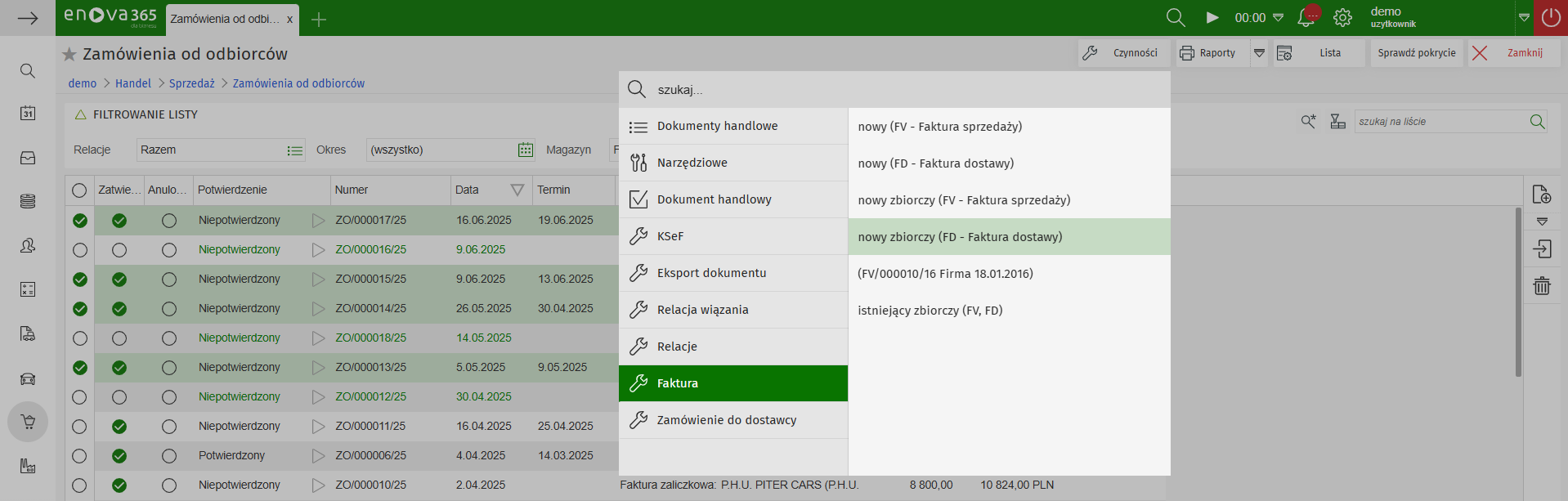Open Sprzedaż breadcrumb link
This screenshot has width=1568, height=501.
191,83
